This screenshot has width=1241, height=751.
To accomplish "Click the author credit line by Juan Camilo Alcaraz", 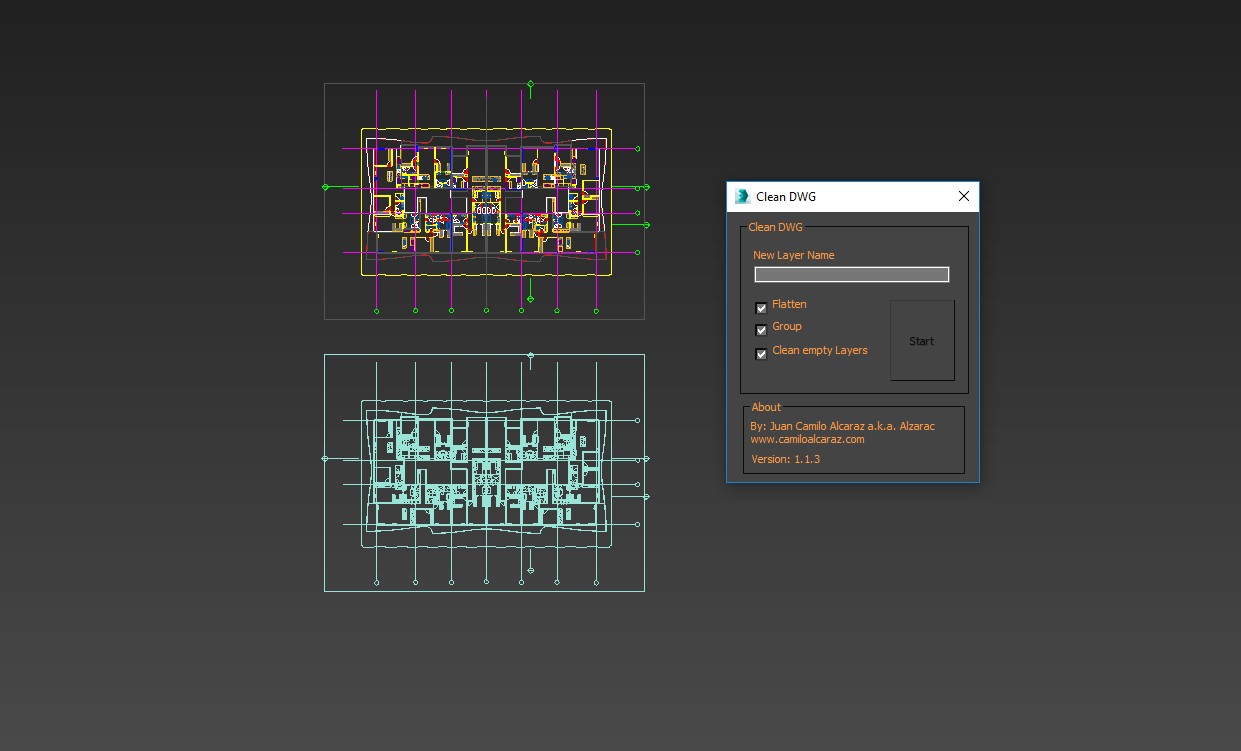I will coord(843,425).
